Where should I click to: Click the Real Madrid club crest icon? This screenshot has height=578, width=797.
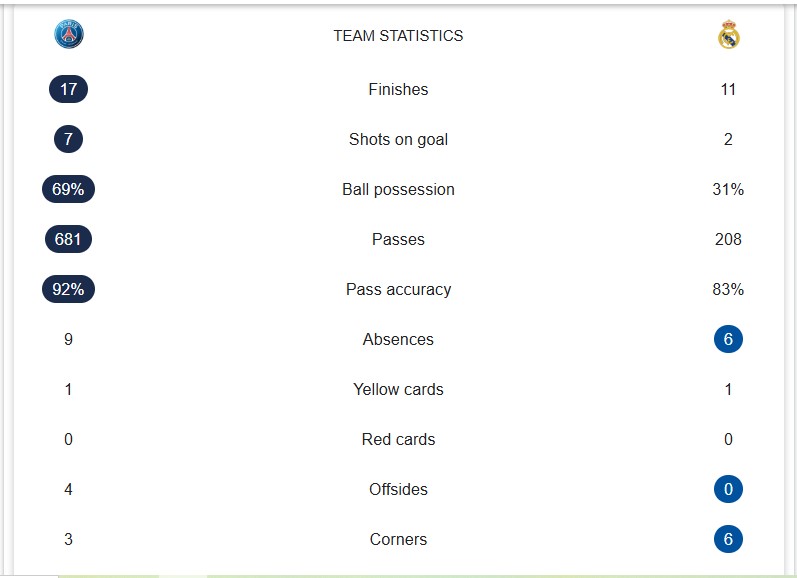728,36
